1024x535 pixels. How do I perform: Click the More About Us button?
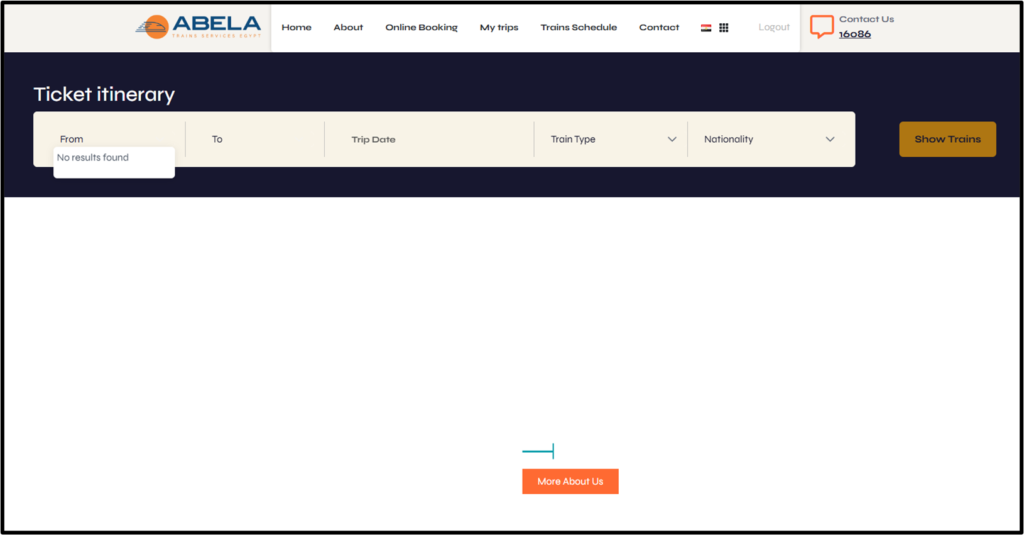coord(570,481)
